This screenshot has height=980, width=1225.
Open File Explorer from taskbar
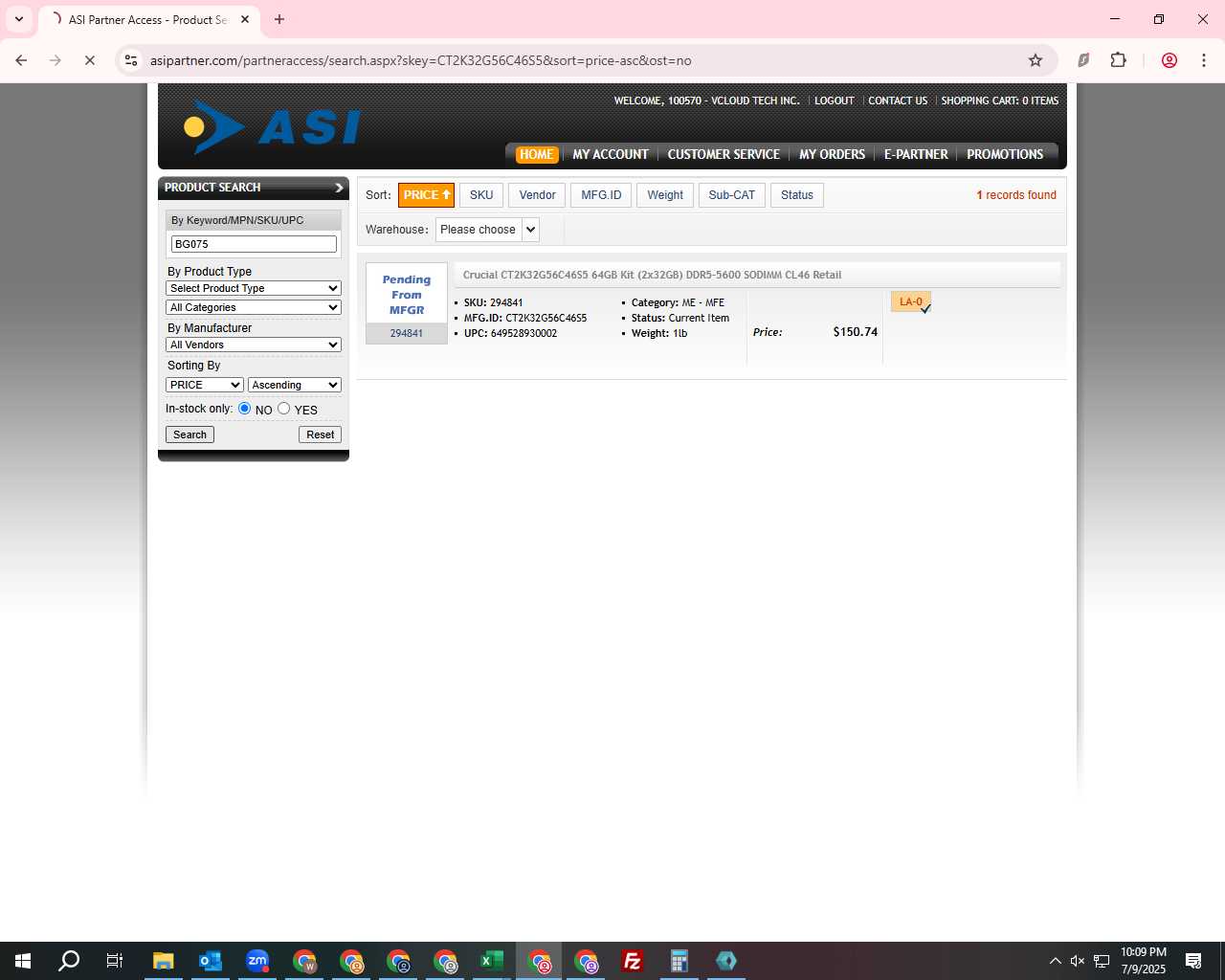[164, 961]
